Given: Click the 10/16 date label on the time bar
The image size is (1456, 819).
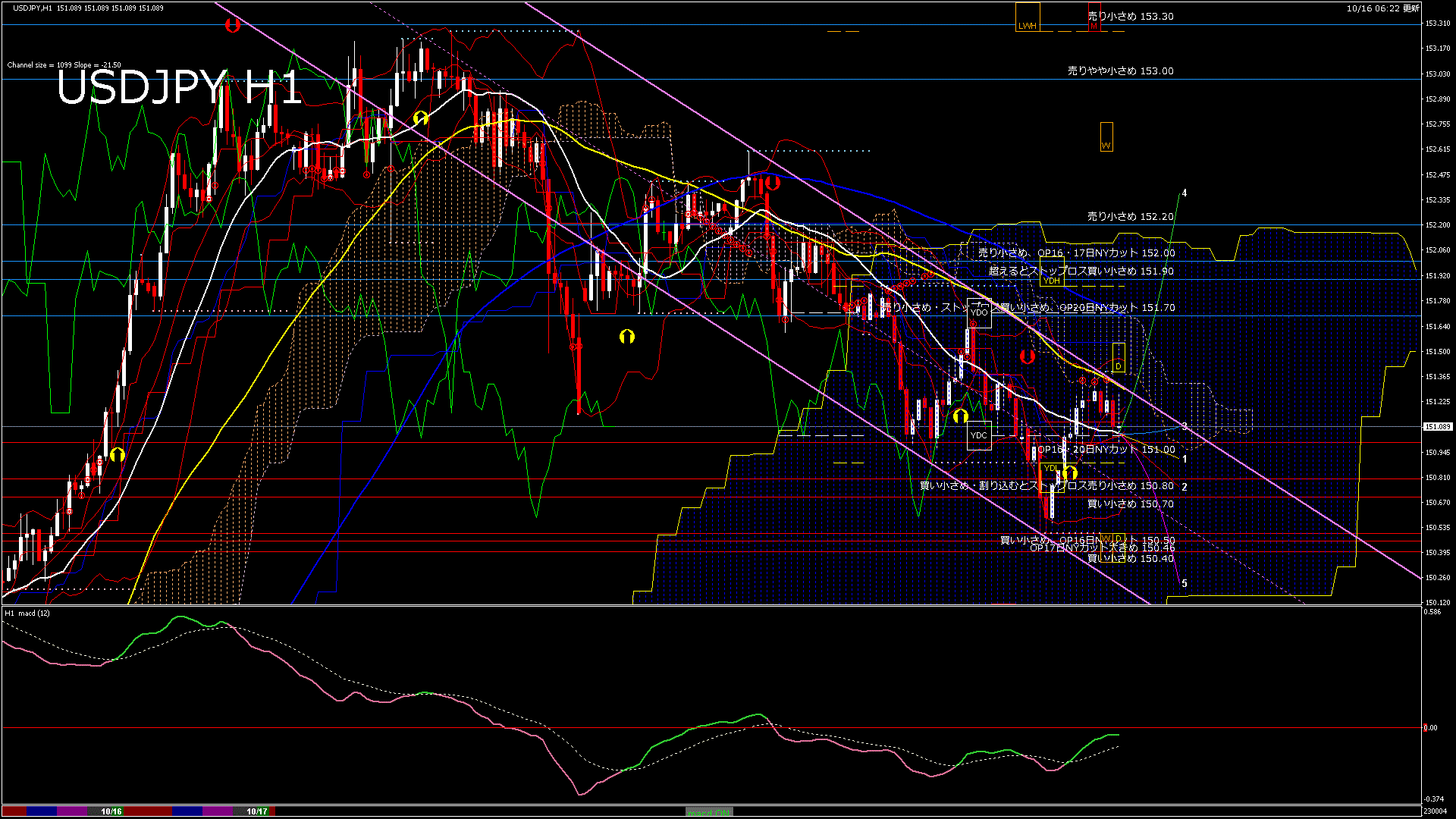Looking at the screenshot, I should click(111, 811).
